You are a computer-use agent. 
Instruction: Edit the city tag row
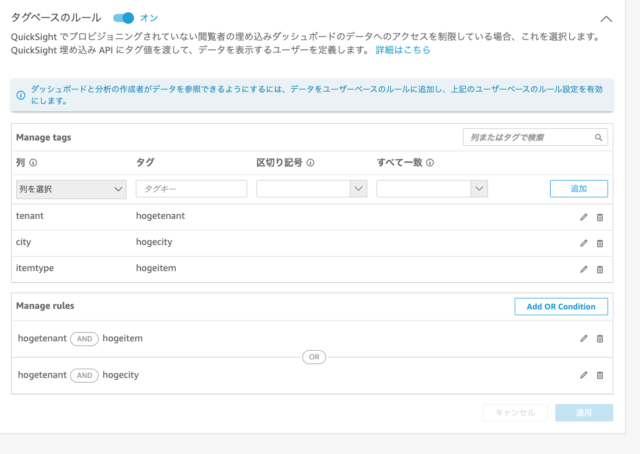[584, 243]
